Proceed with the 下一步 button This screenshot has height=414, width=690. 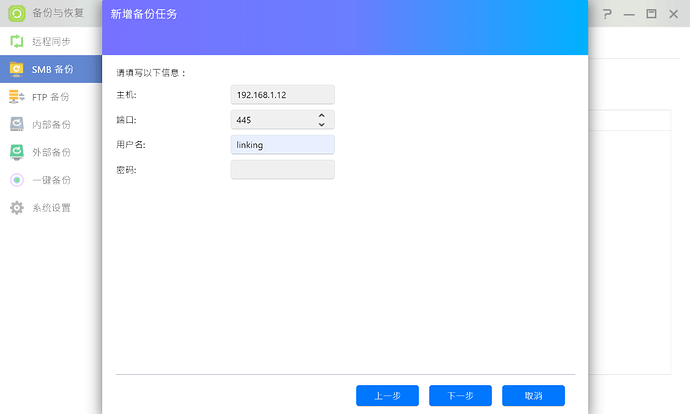click(460, 396)
